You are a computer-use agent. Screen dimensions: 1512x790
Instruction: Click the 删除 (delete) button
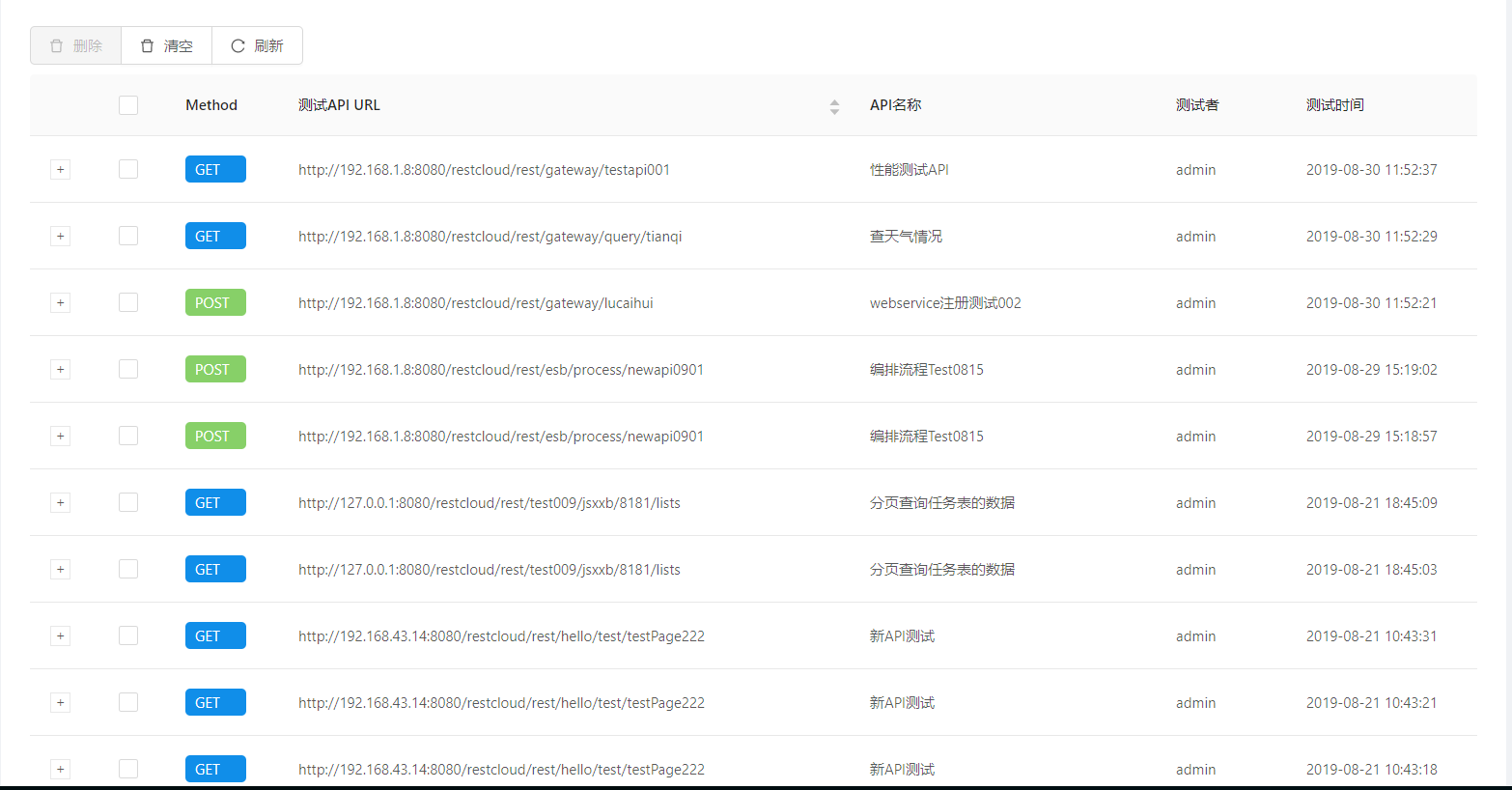point(75,45)
